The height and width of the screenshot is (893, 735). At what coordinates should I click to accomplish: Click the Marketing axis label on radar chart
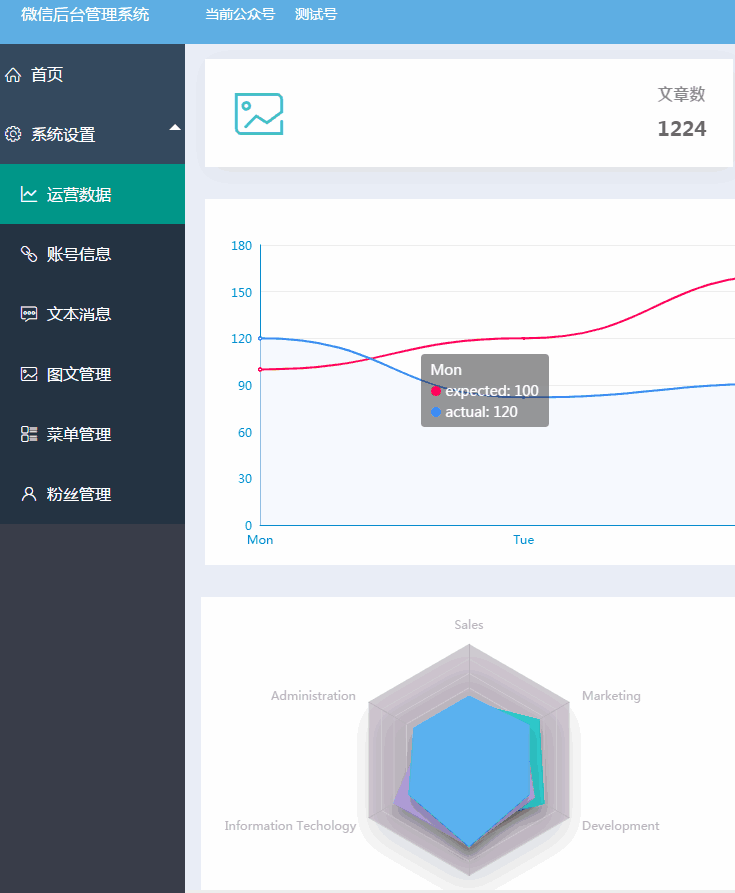(611, 696)
